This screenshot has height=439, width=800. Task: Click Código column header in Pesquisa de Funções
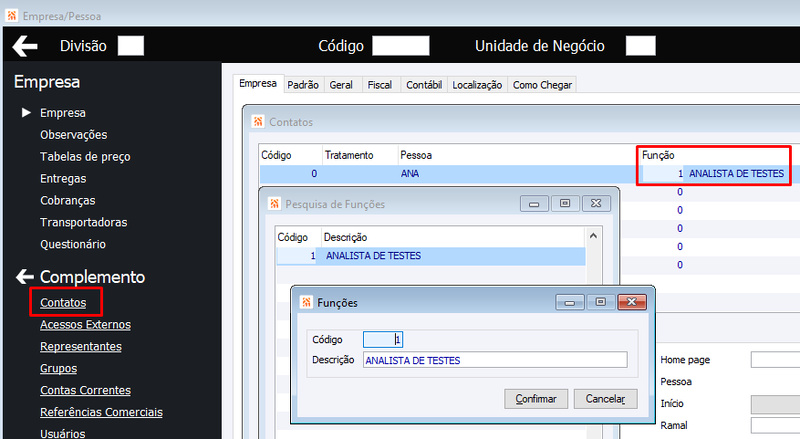pos(292,237)
